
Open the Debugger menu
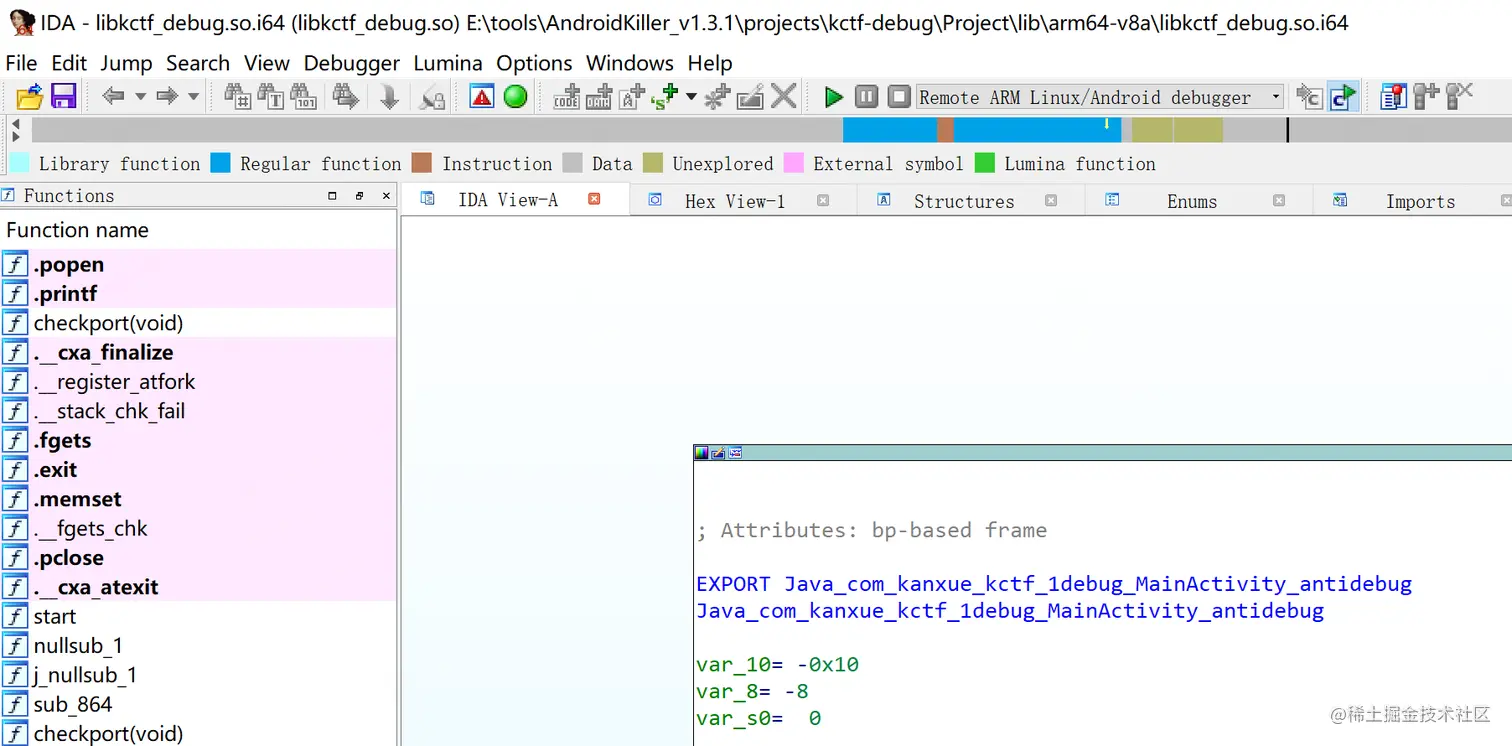(352, 63)
